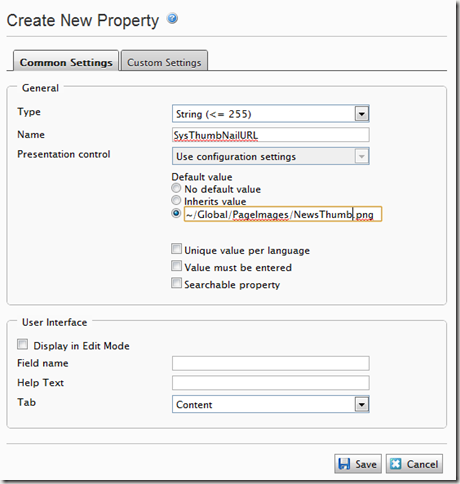Image resolution: width=460 pixels, height=484 pixels.
Task: Enable Unique value per language checkbox
Action: [176, 249]
